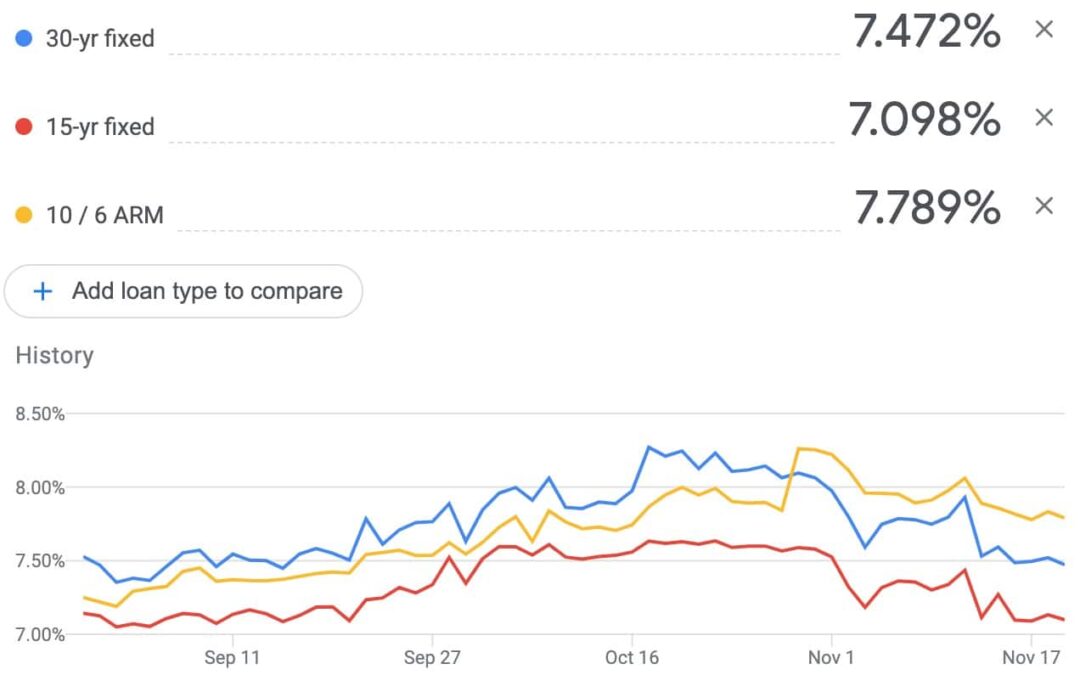Remove the 30-yr fixed loan row
The image size is (1080, 675).
pyautogui.click(x=1043, y=30)
